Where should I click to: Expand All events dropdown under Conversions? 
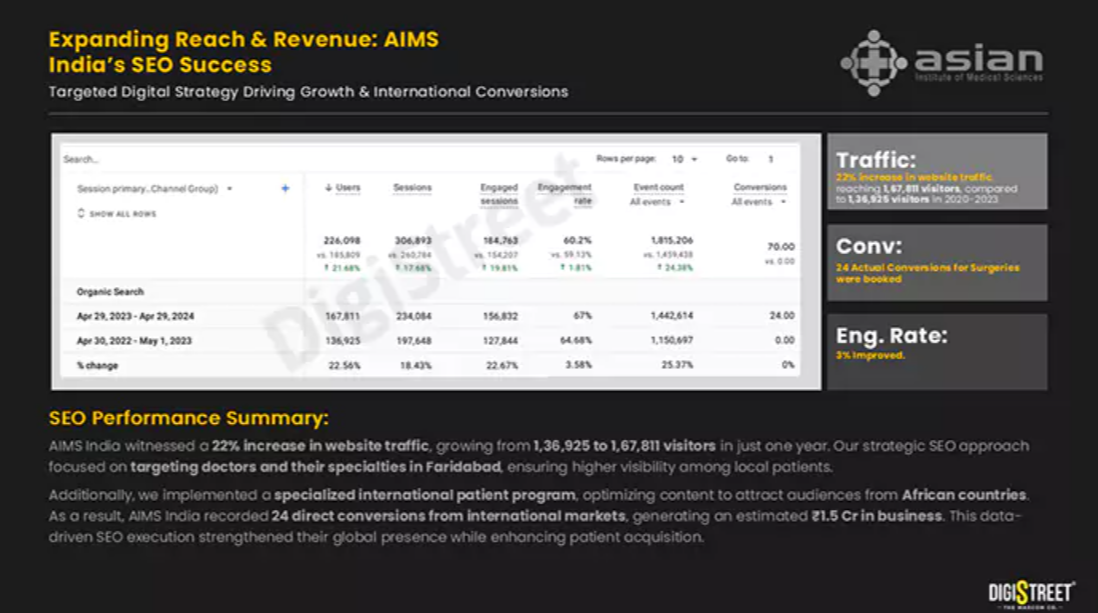coord(758,202)
